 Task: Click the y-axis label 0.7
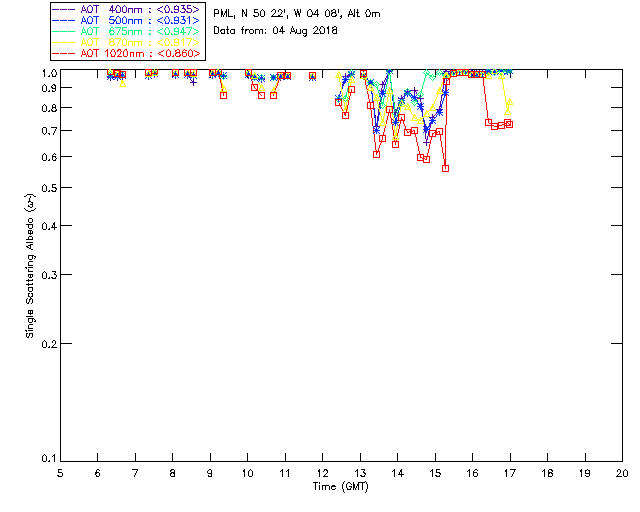49,131
